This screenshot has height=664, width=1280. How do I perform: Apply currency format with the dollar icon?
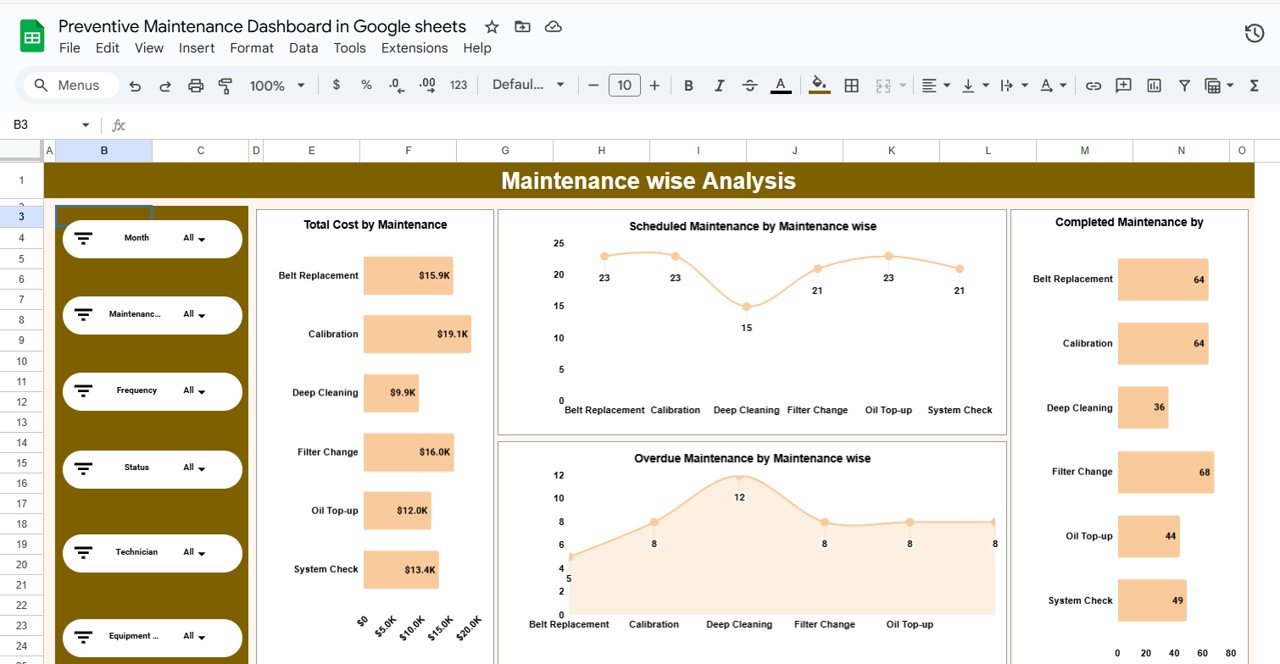point(336,85)
